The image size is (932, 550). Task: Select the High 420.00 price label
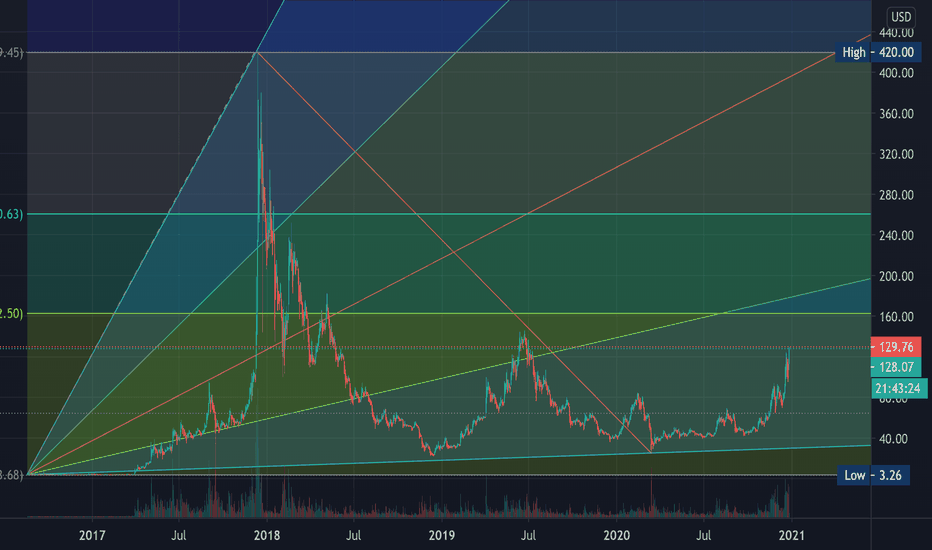878,52
